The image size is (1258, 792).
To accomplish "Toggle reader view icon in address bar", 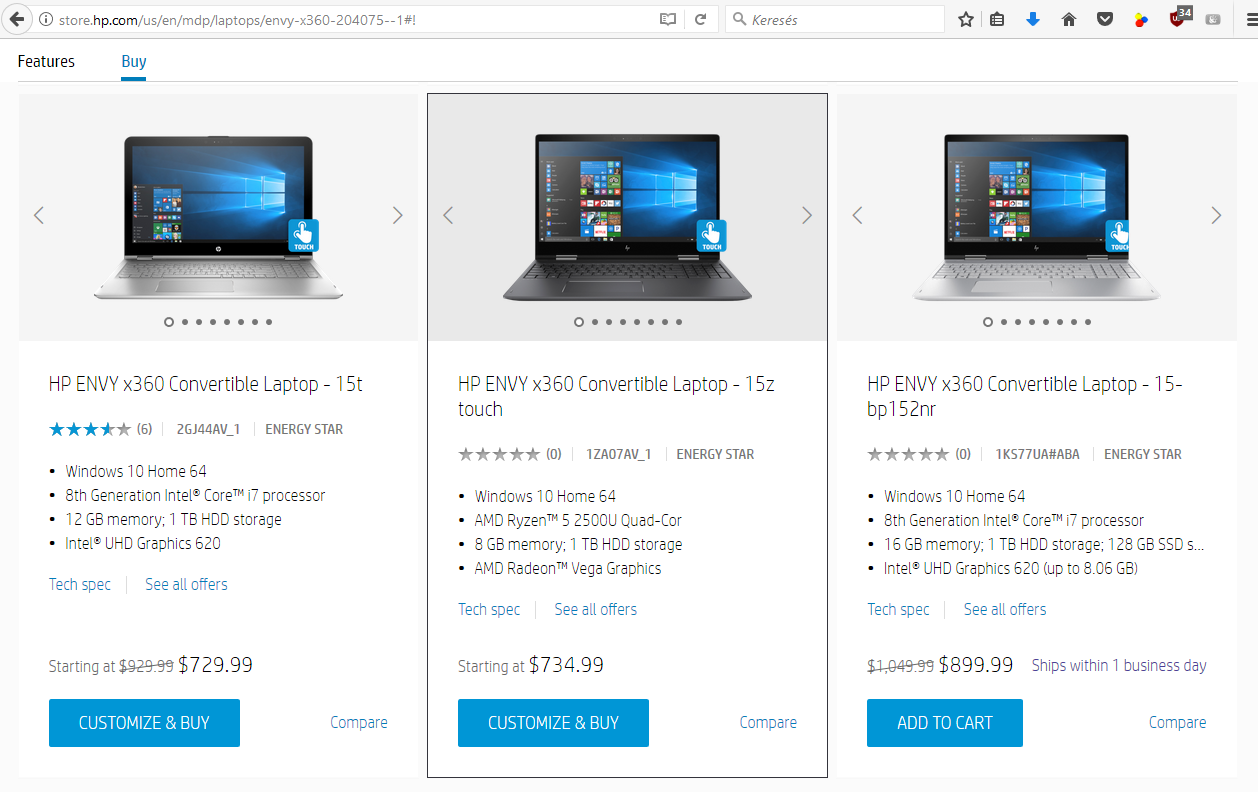I will pos(667,19).
